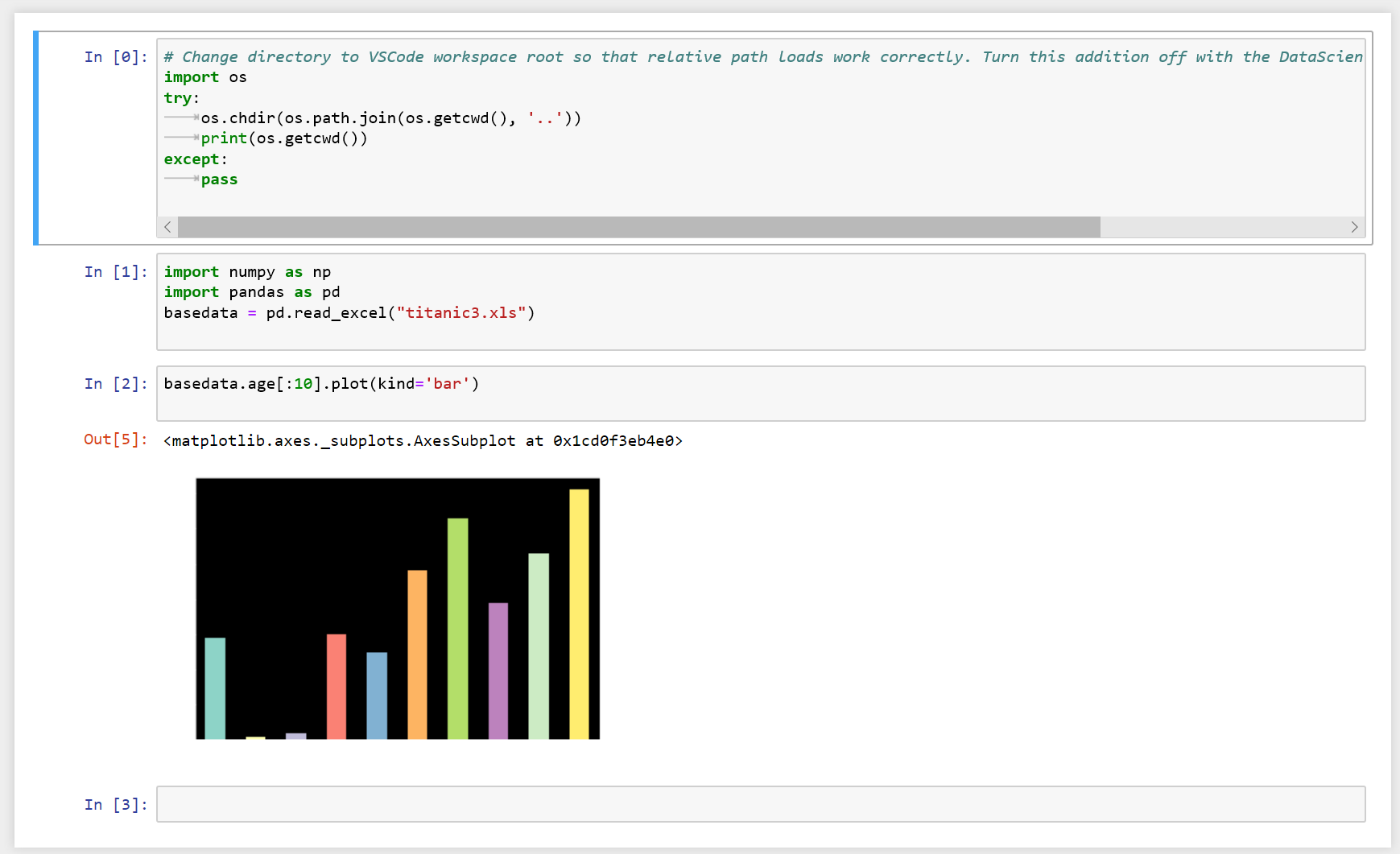The width and height of the screenshot is (1400, 854).
Task: Click the purple bar in chart
Action: 498,670
